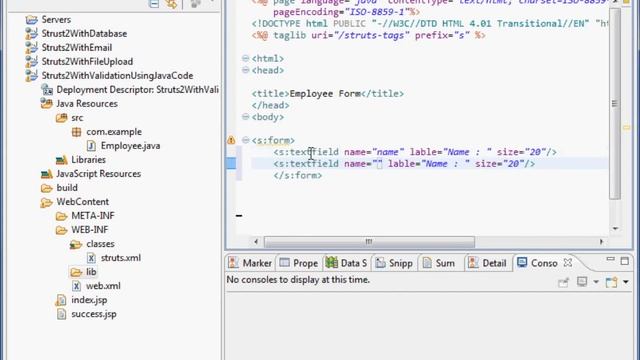
Task: Select the classes folder
Action: 100,244
